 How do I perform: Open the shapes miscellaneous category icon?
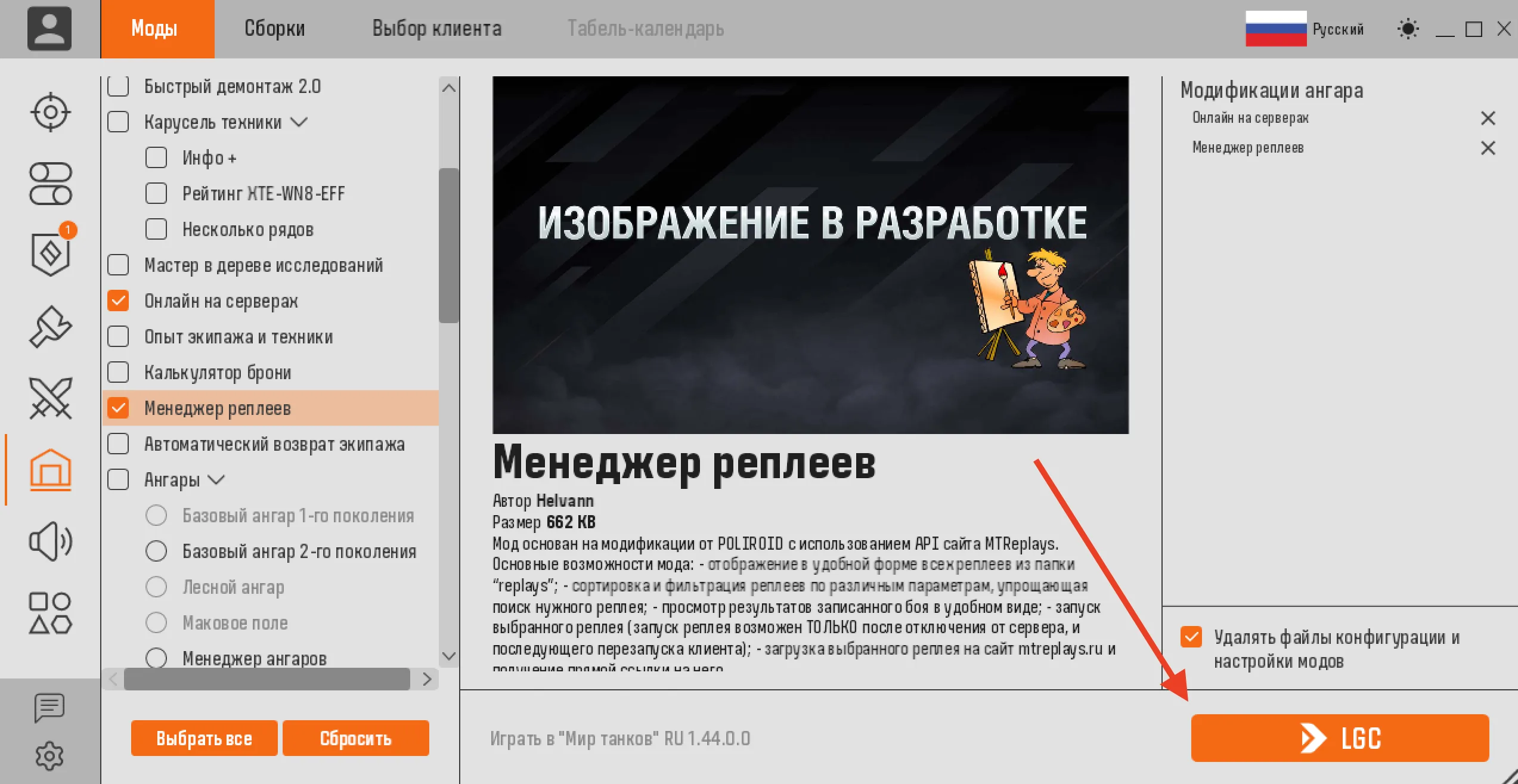coord(51,613)
